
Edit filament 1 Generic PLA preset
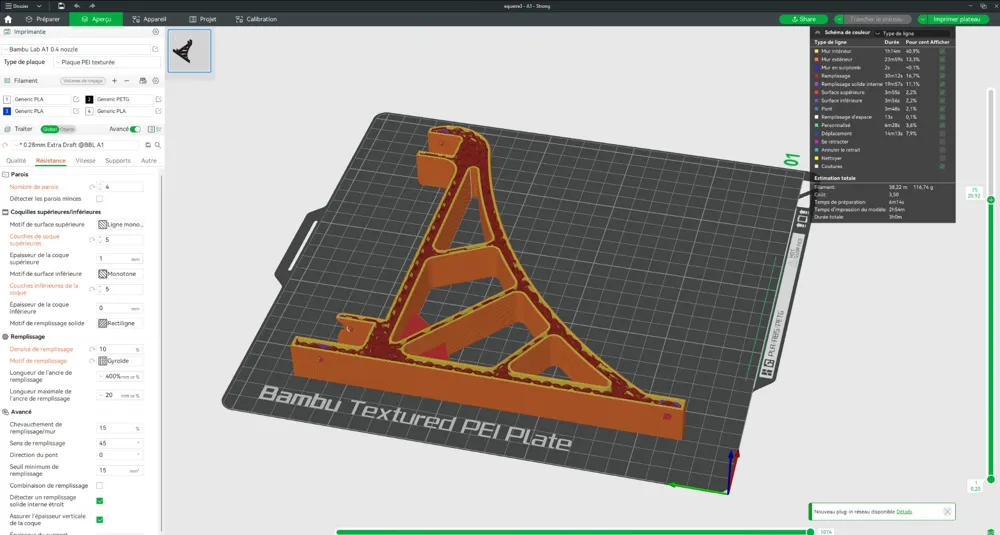(x=76, y=99)
